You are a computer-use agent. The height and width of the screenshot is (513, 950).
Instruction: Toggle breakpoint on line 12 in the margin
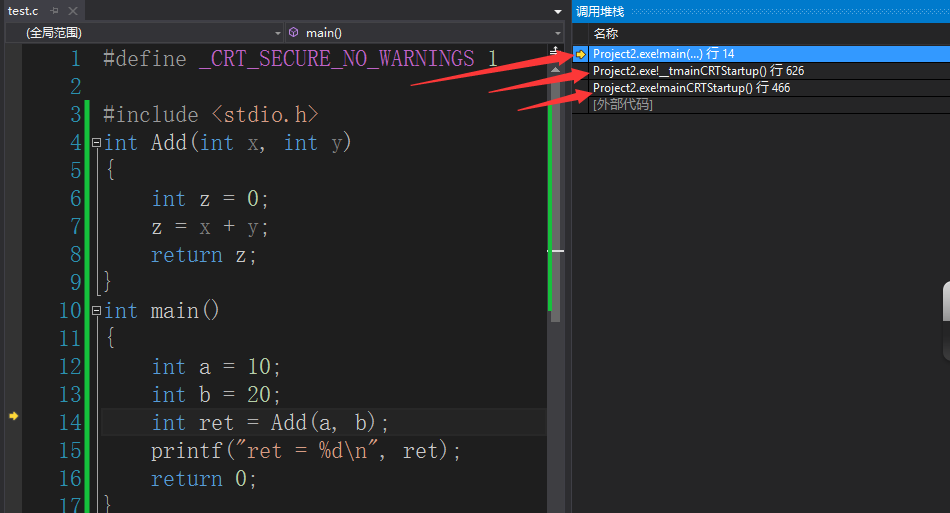pyautogui.click(x=13, y=367)
